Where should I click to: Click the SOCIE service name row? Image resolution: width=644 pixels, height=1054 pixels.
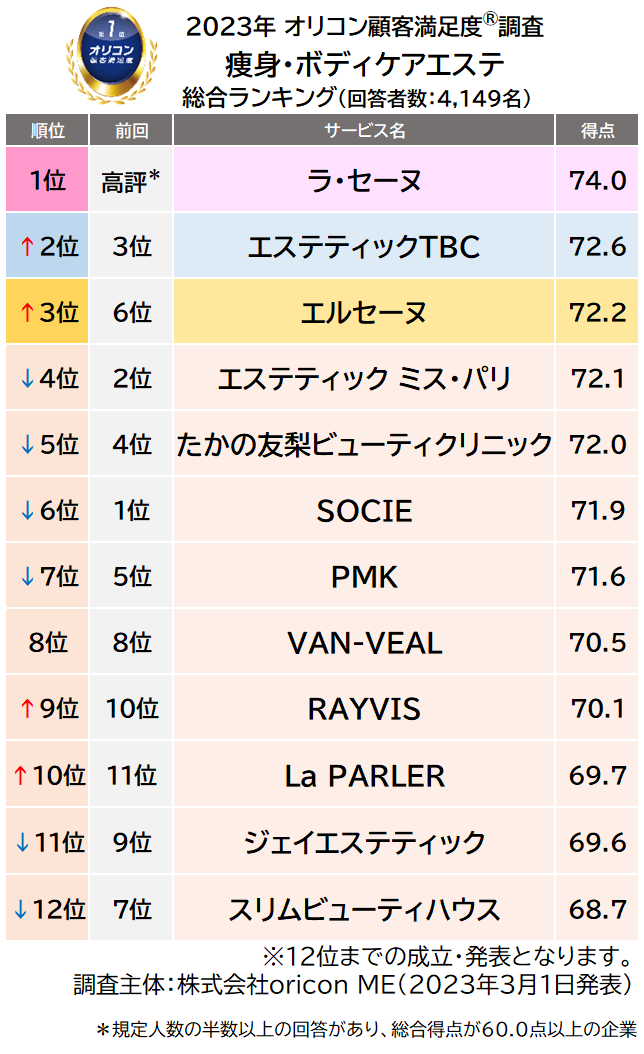[364, 511]
